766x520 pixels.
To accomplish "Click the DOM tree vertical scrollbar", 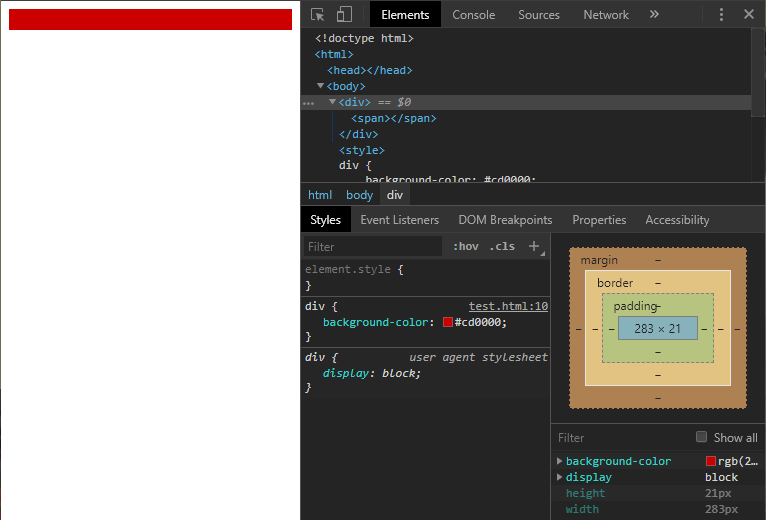I will pos(758,73).
